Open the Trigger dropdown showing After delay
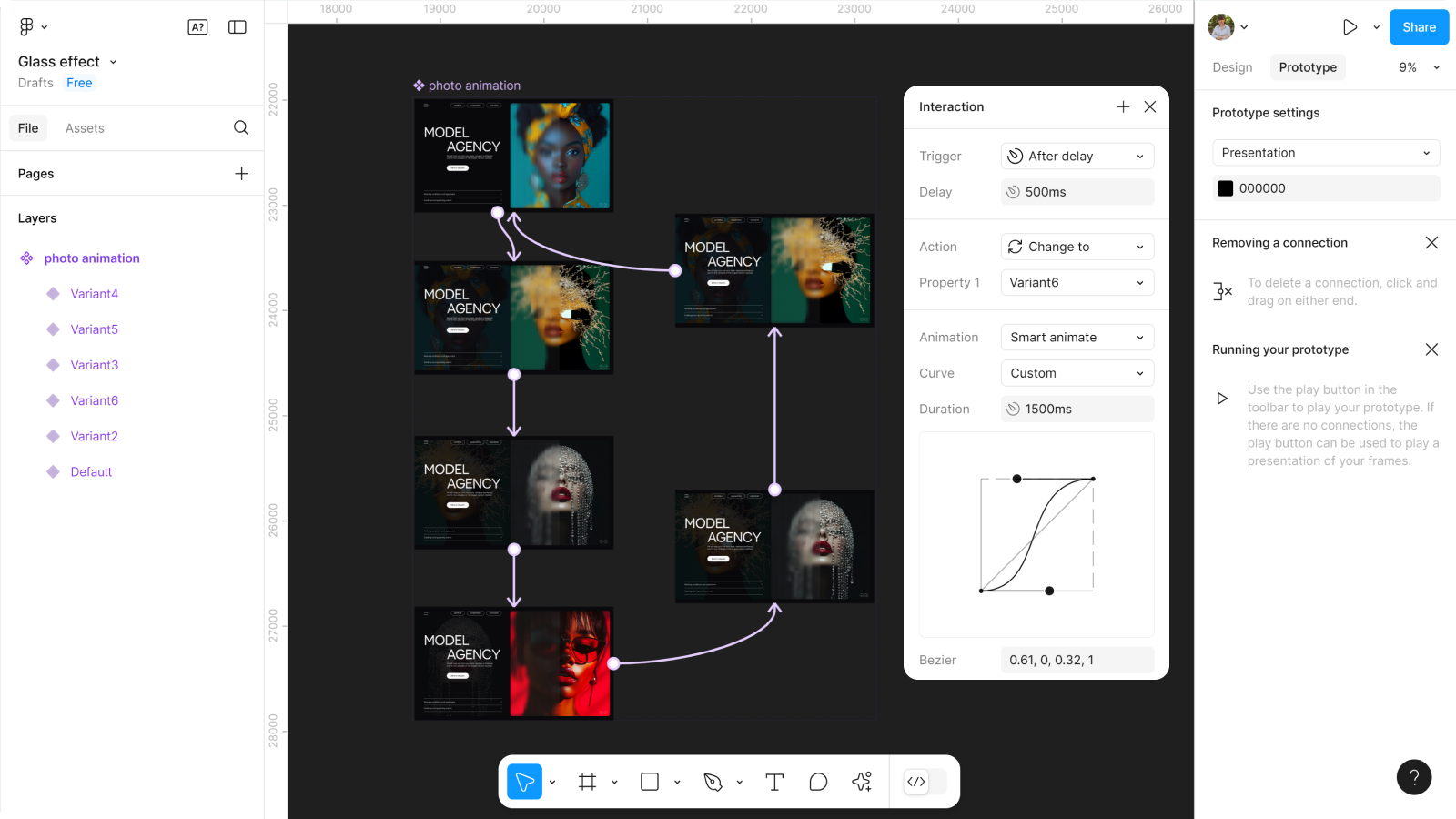The image size is (1456, 819). 1077,157
